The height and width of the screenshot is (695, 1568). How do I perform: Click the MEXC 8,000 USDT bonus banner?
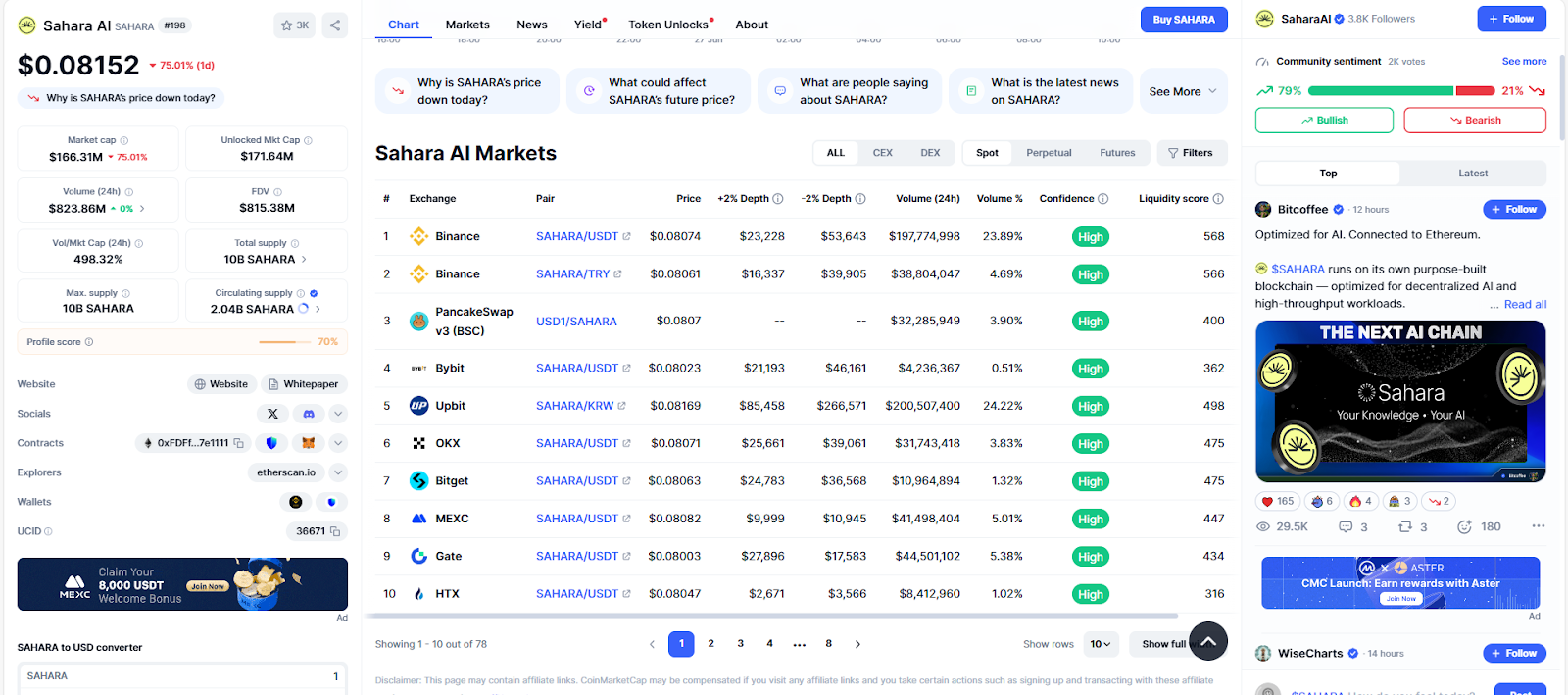pyautogui.click(x=182, y=584)
